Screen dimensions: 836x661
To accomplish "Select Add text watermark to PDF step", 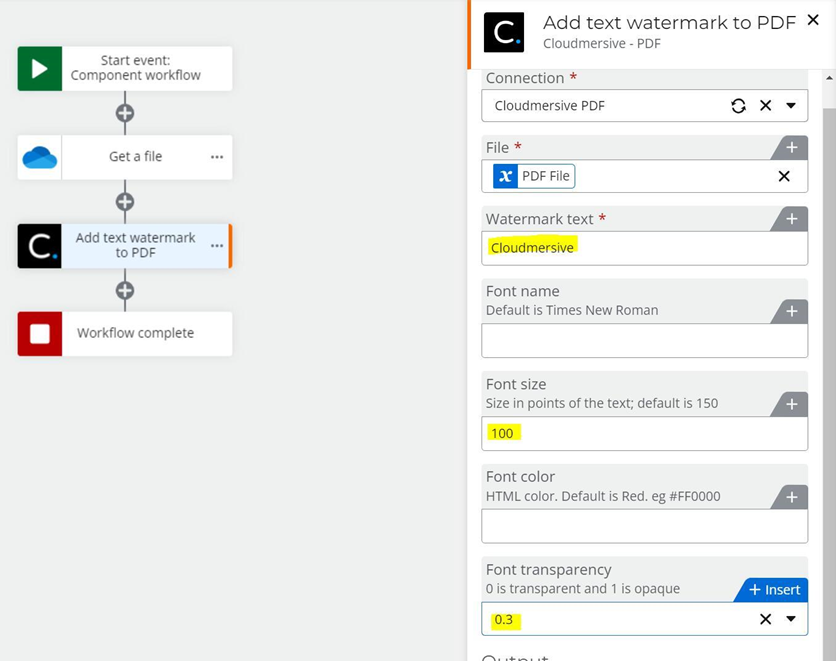I will tap(125, 246).
